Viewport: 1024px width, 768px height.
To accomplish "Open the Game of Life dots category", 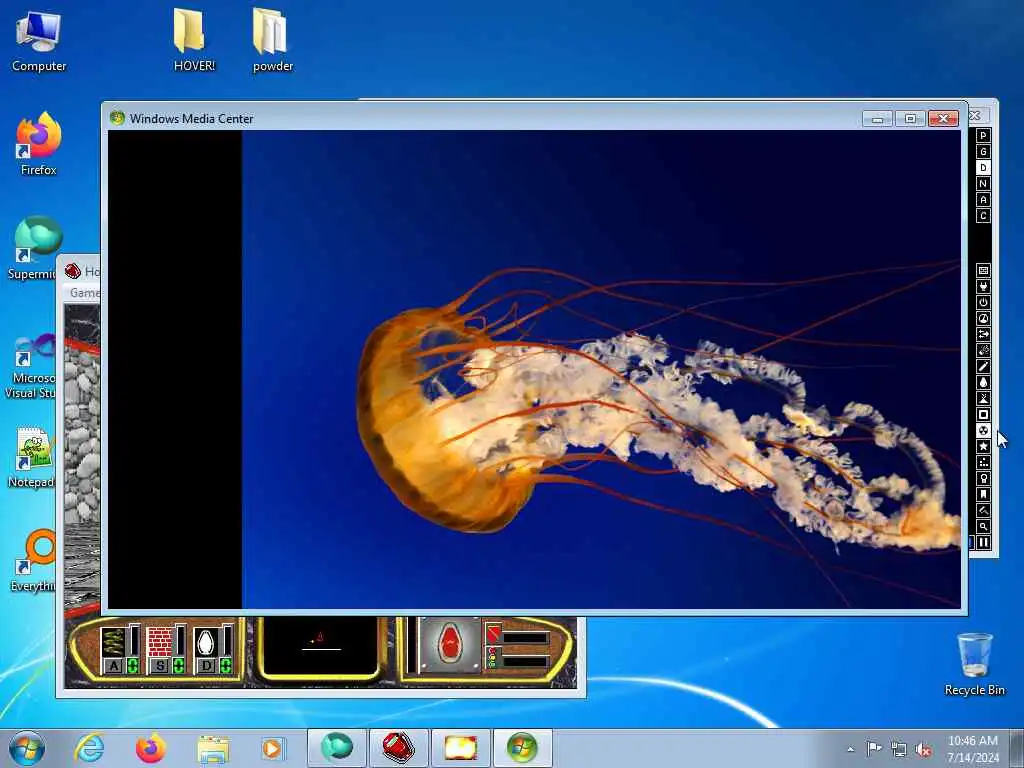I will pyautogui.click(x=983, y=462).
